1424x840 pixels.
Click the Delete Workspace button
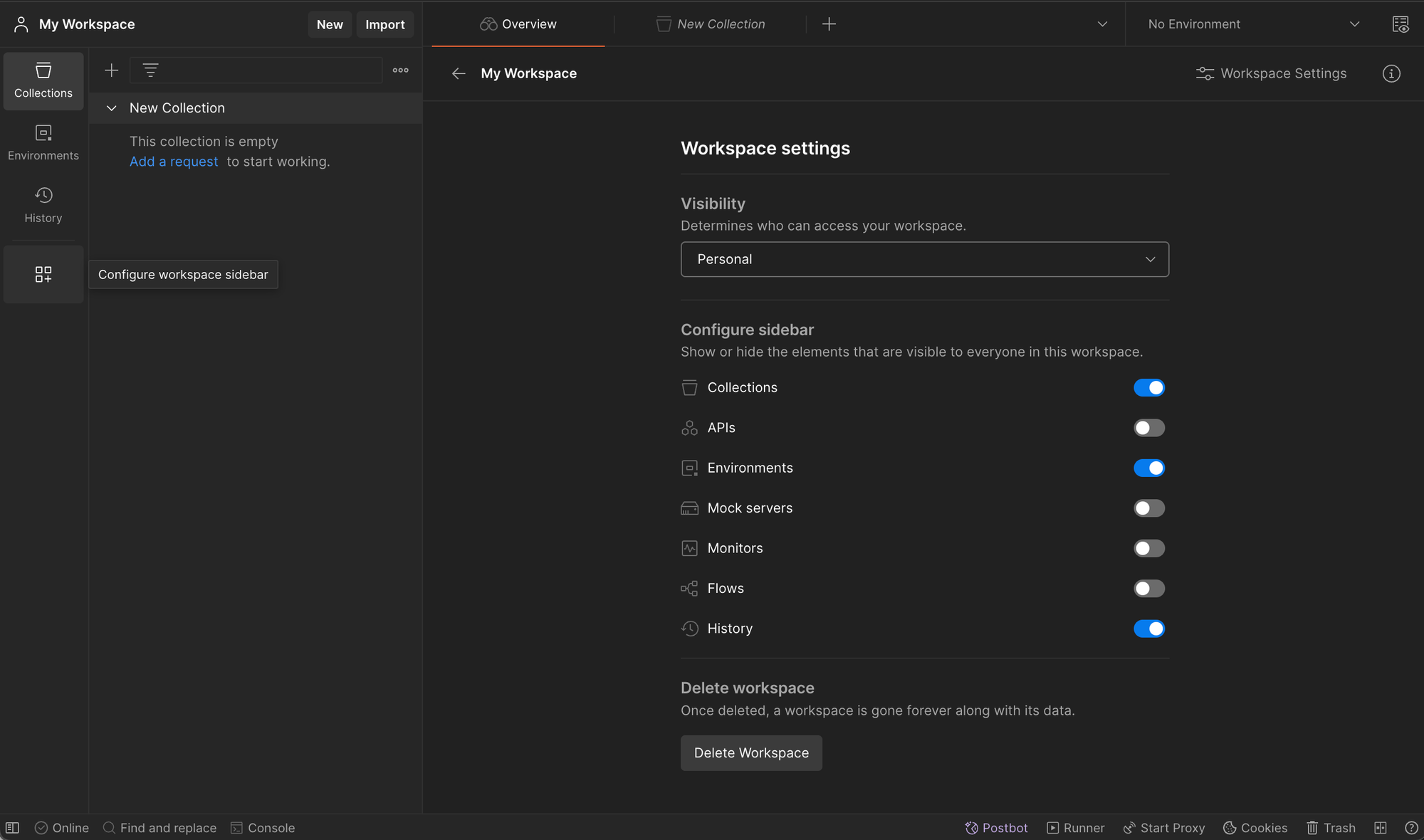tap(751, 752)
